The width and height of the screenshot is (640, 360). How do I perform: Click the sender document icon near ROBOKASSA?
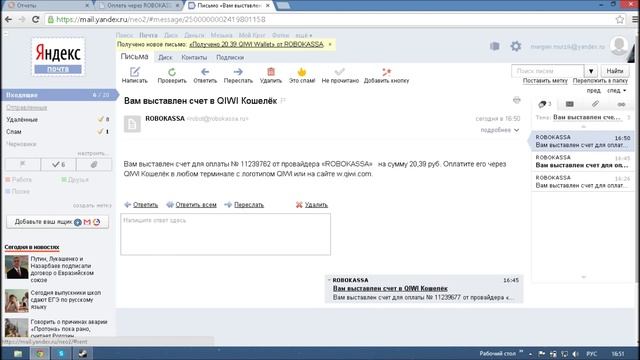[x=132, y=124]
